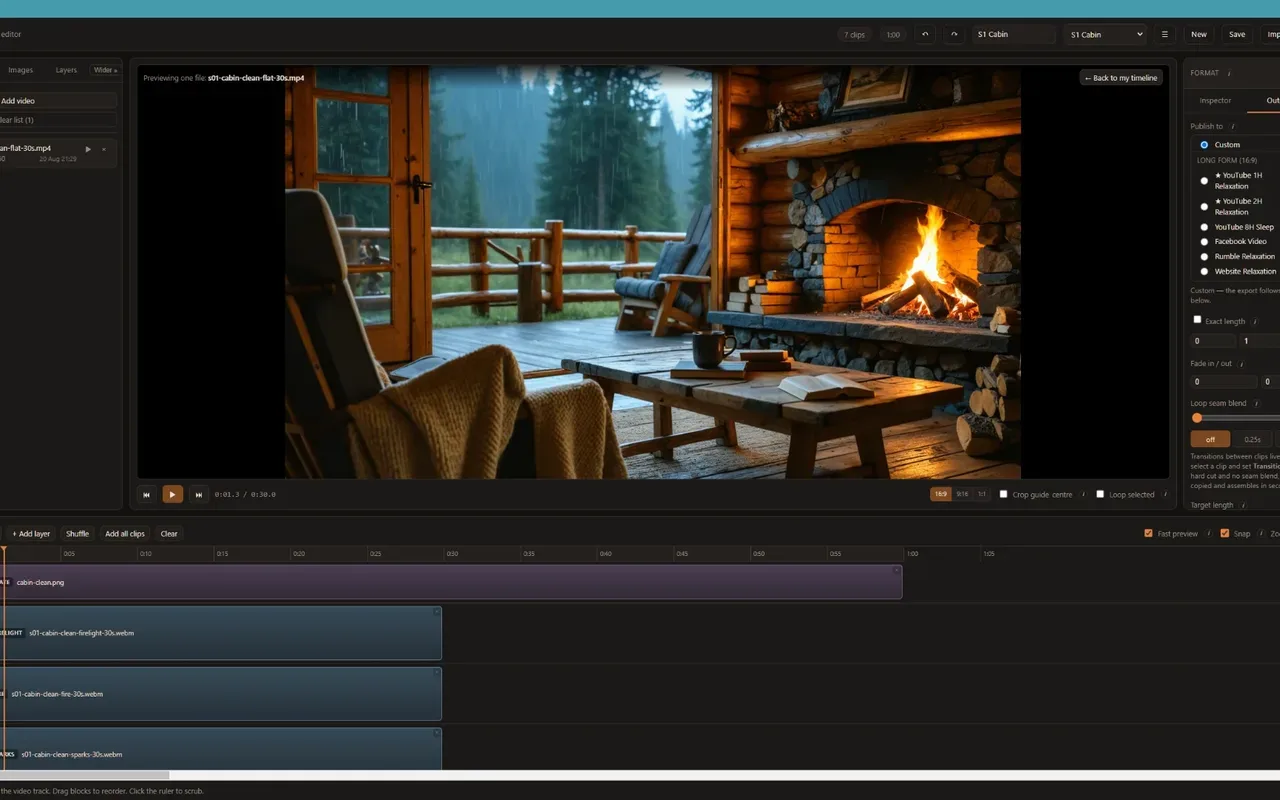Viewport: 1280px width, 800px height.
Task: Open the info icon beside Exact length
Action: click(x=1255, y=322)
